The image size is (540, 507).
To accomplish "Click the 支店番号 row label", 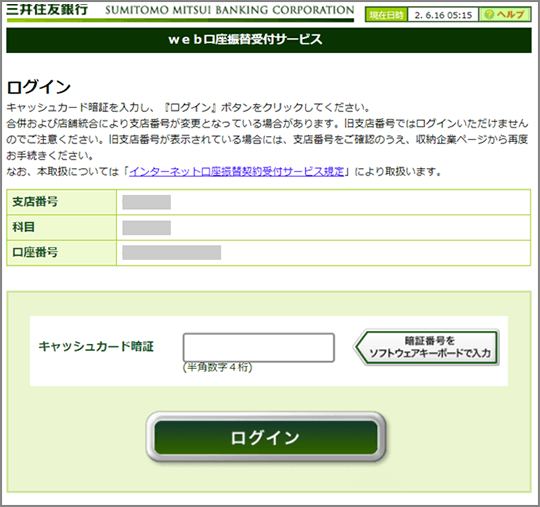I will (35, 202).
